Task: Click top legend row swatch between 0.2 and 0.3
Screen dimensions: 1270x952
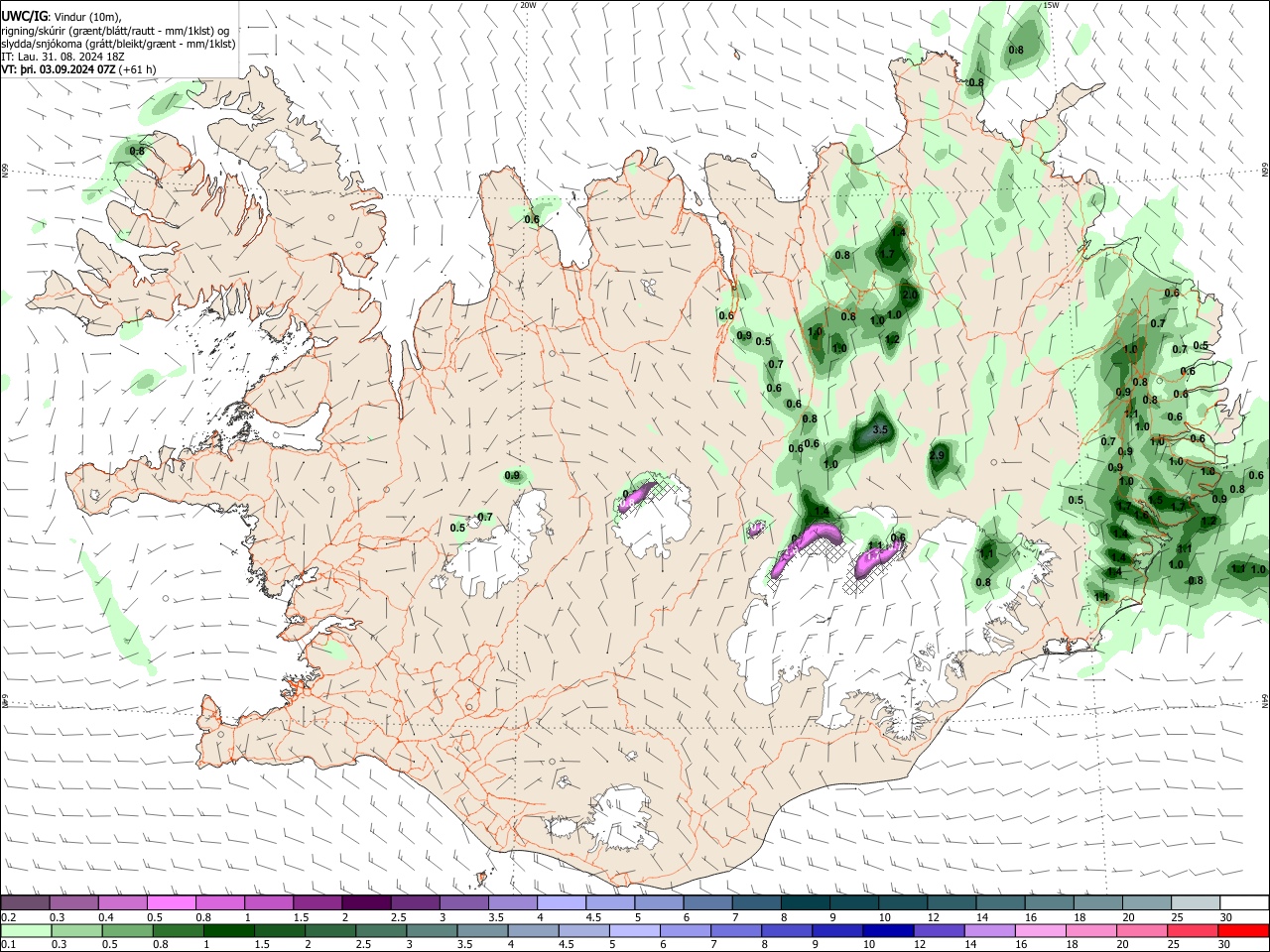Action: coord(25,902)
